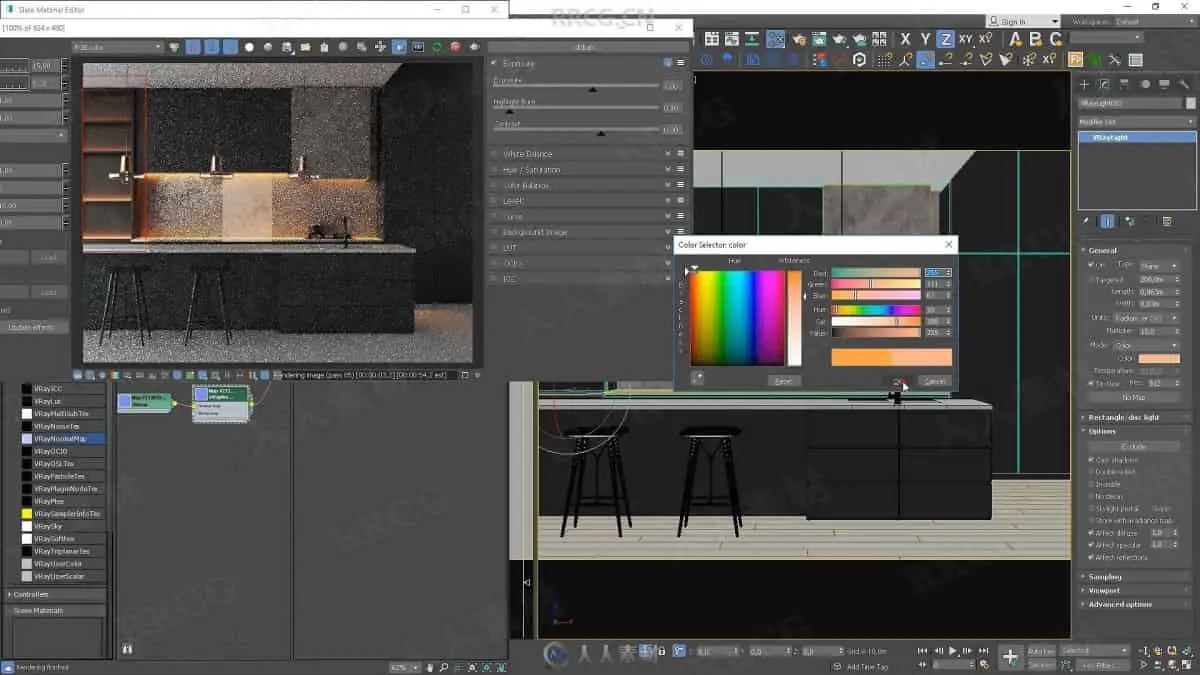Click the XY plane constraint button
The width and height of the screenshot is (1200, 675).
pyautogui.click(x=965, y=39)
